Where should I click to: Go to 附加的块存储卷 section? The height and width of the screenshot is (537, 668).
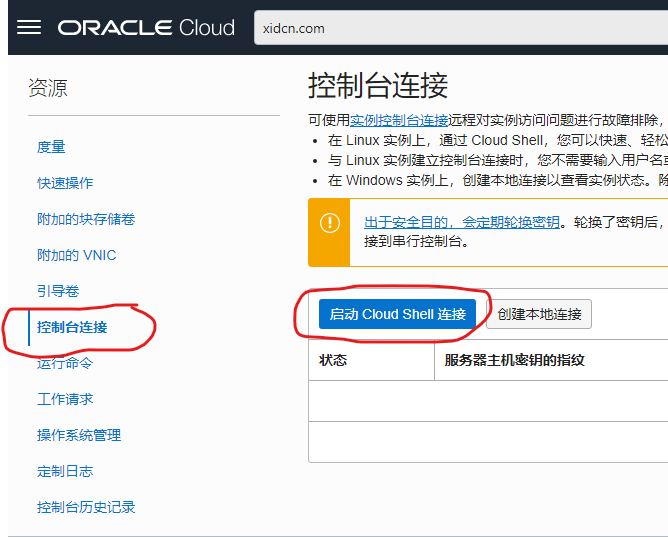click(86, 219)
